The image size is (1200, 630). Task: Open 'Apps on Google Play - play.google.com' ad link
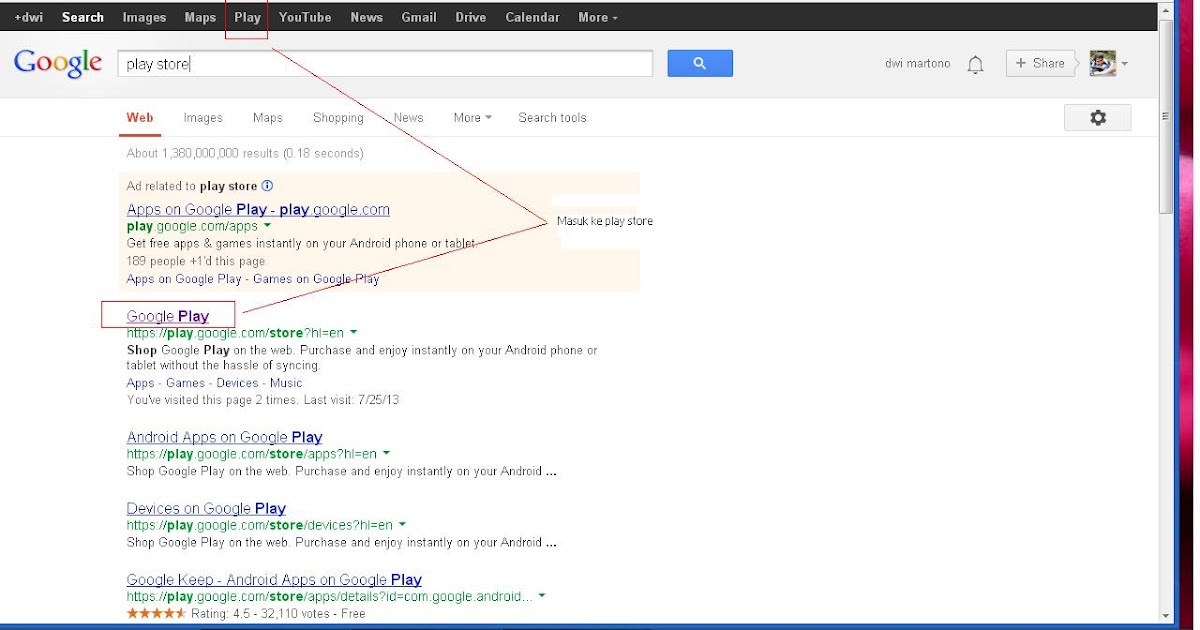(x=258, y=209)
